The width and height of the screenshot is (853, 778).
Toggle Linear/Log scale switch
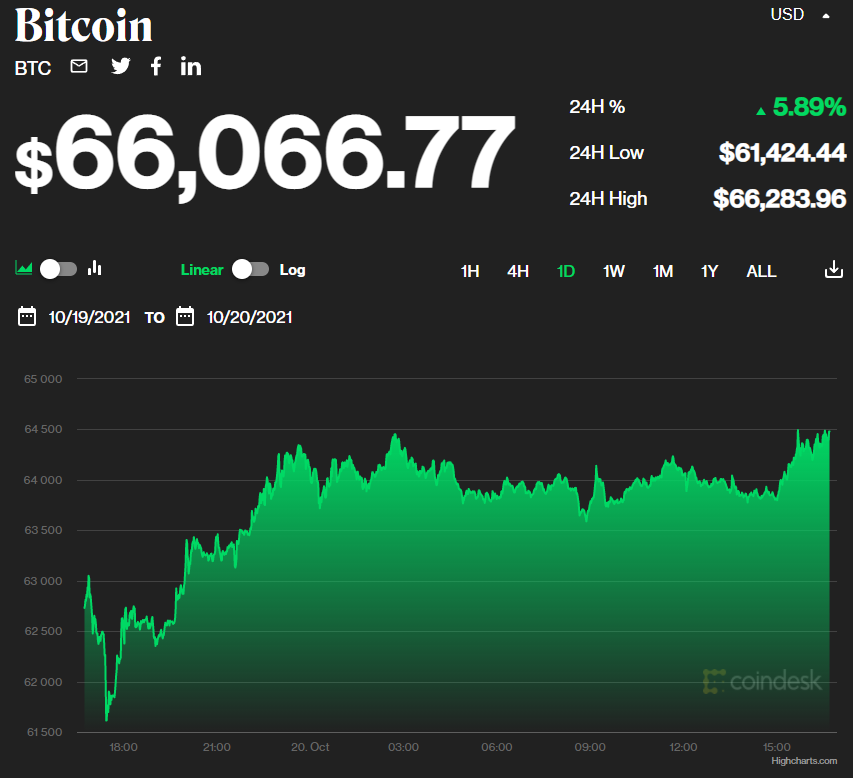point(250,270)
